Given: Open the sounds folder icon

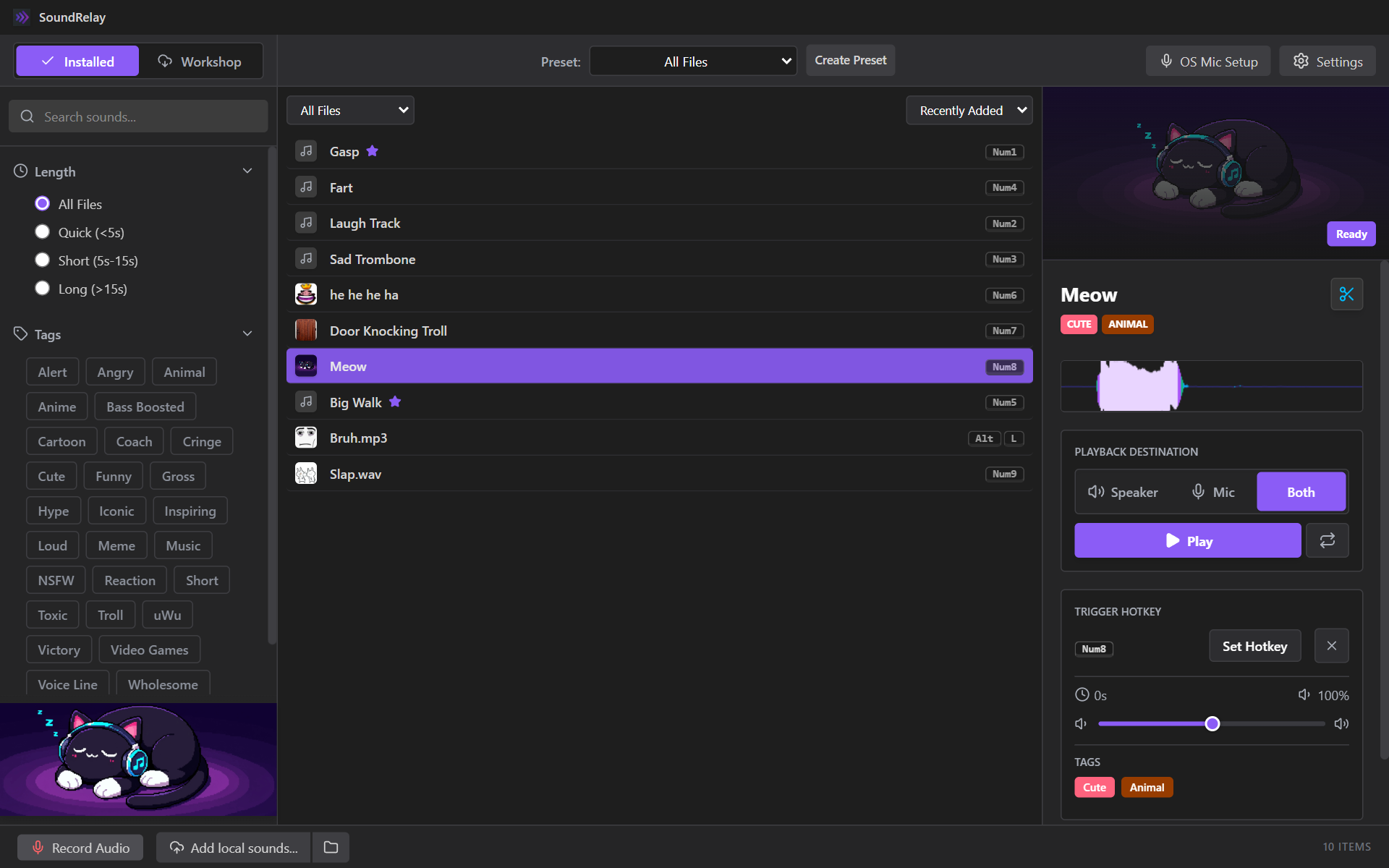Looking at the screenshot, I should [331, 847].
